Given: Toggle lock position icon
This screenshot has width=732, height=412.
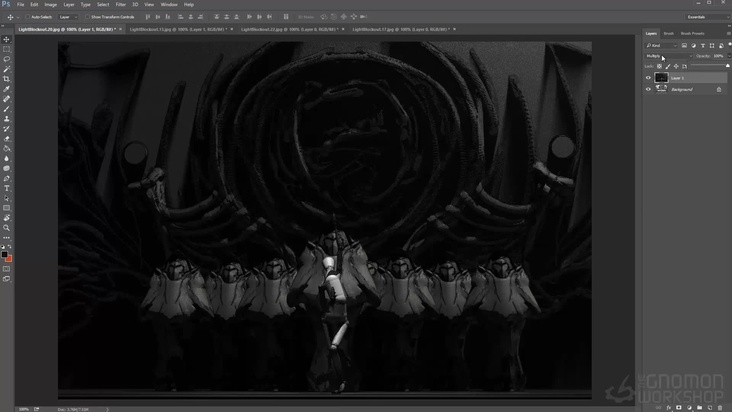Looking at the screenshot, I should point(676,66).
